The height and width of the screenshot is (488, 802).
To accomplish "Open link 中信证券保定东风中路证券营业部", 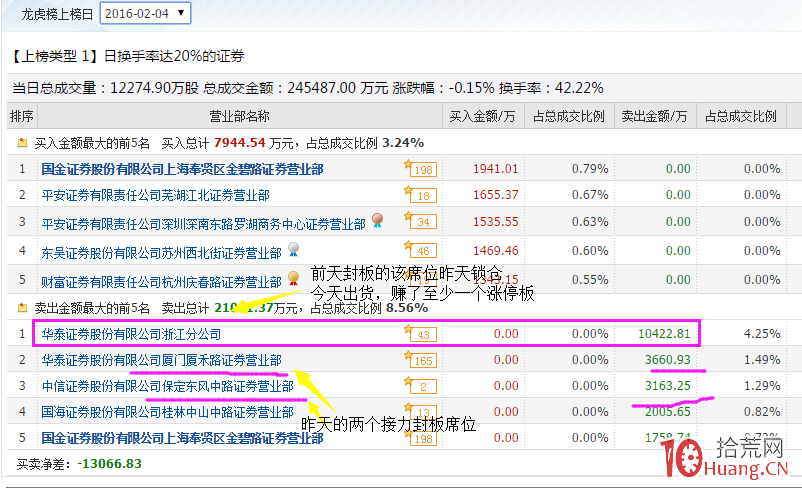I will [x=167, y=386].
